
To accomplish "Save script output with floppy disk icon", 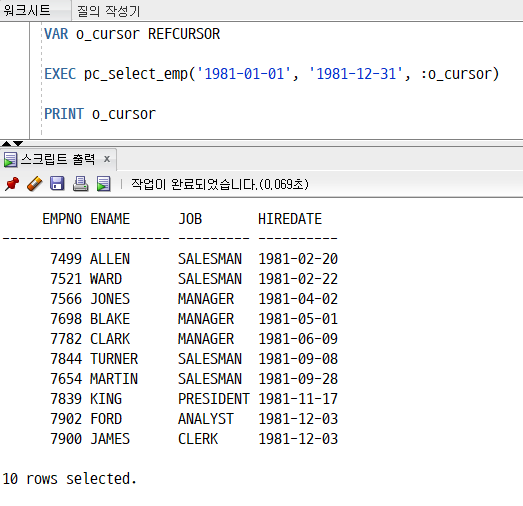I will coord(57,184).
